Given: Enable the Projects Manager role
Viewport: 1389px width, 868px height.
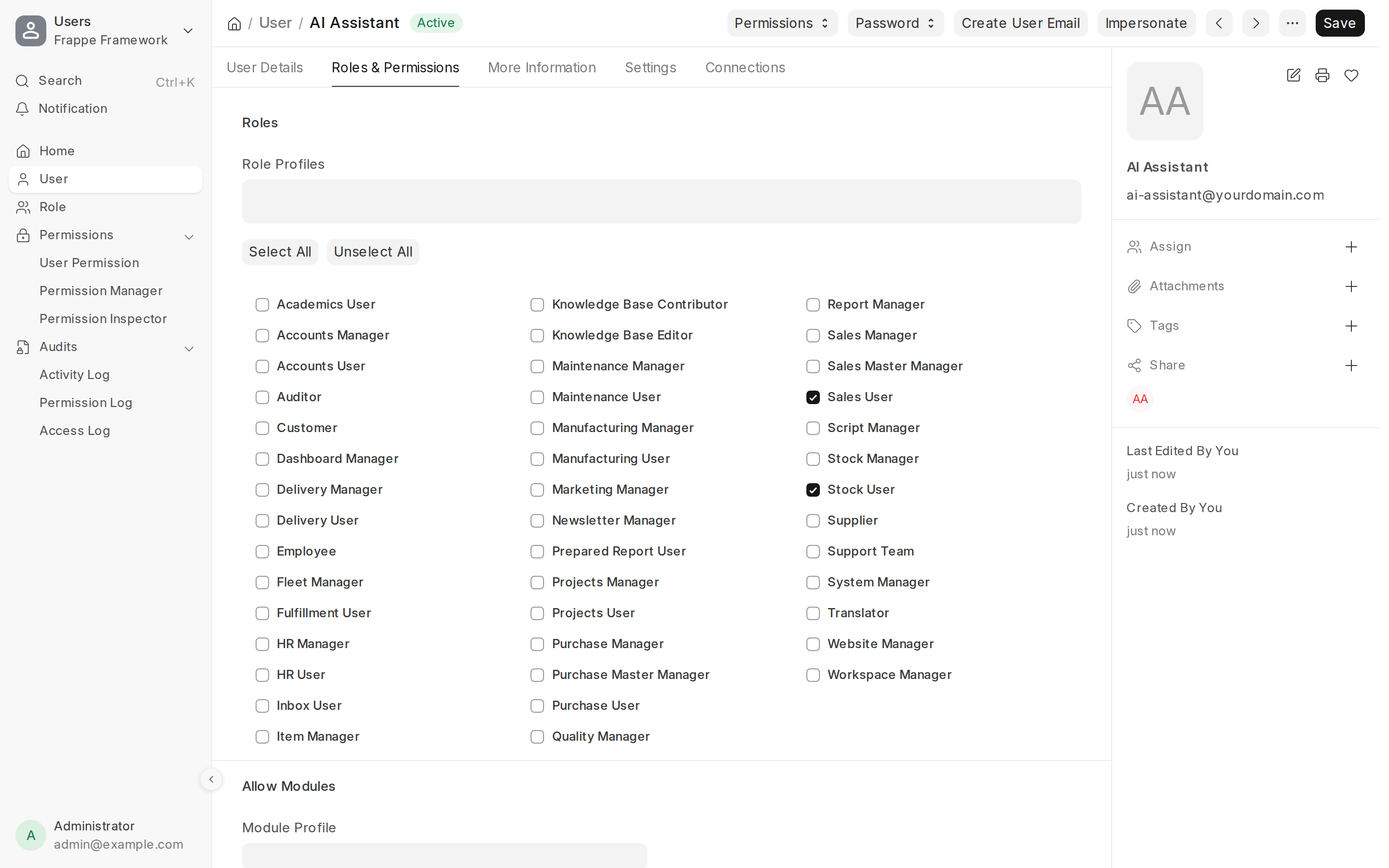Looking at the screenshot, I should pos(537,583).
